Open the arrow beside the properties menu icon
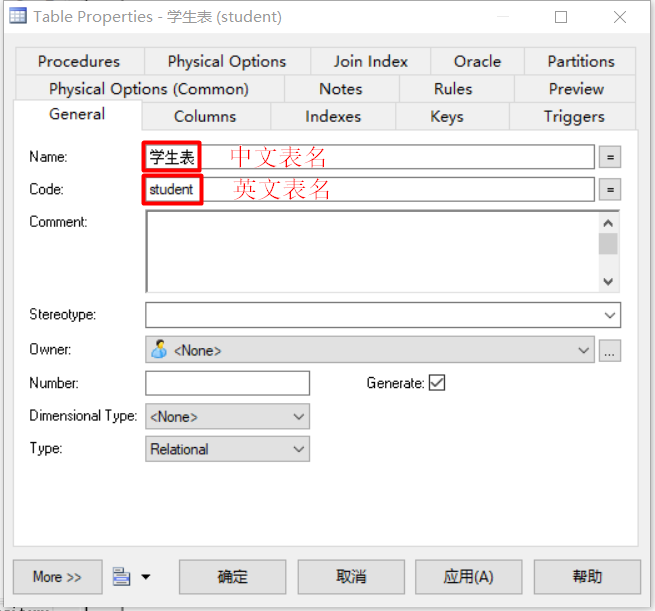 coord(145,577)
